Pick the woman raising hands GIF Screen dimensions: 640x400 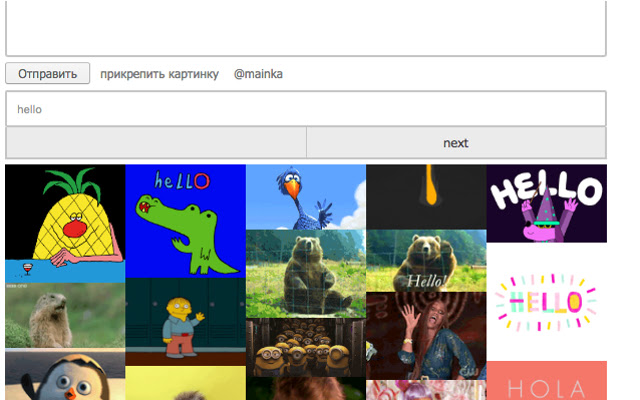(426, 336)
